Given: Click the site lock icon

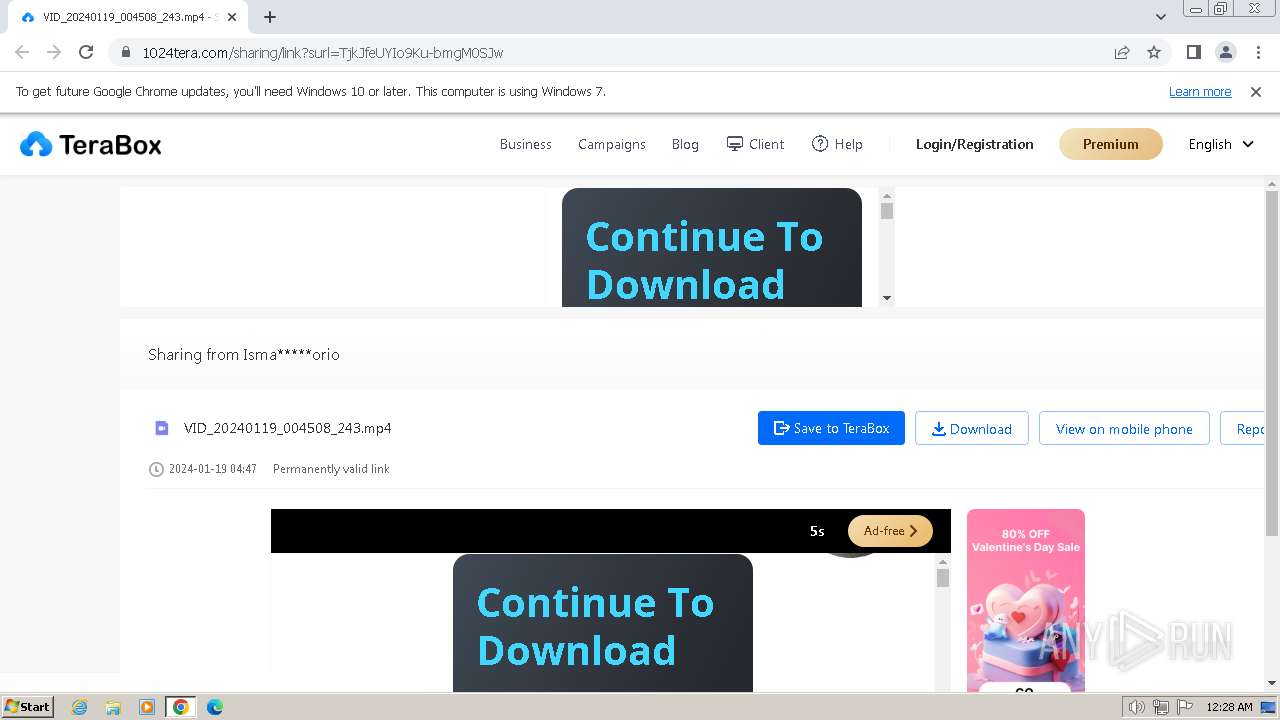Looking at the screenshot, I should coord(126,53).
